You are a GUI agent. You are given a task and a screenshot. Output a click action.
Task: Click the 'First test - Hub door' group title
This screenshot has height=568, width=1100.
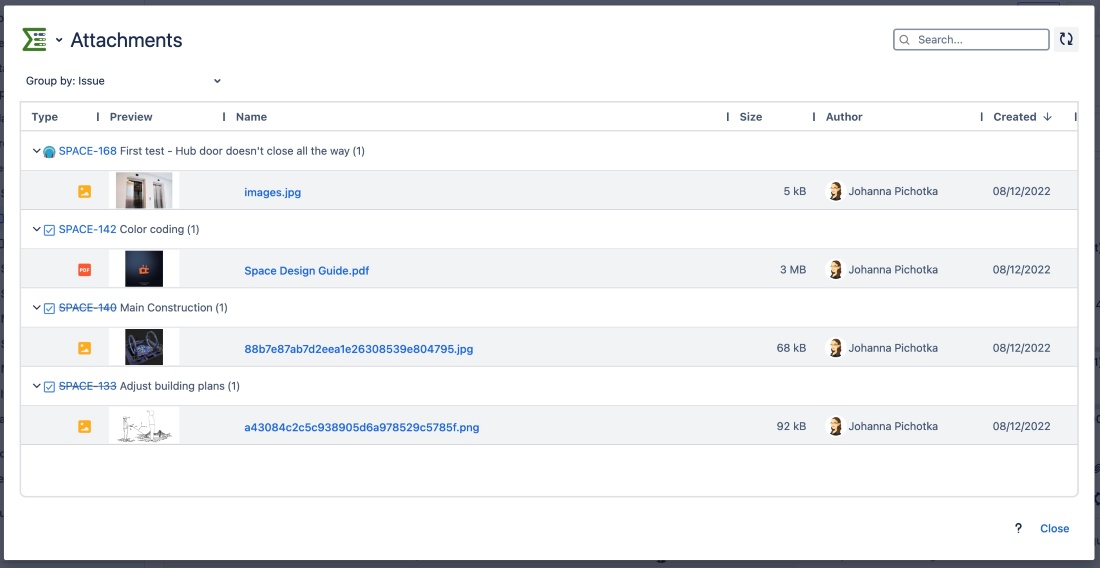click(242, 151)
